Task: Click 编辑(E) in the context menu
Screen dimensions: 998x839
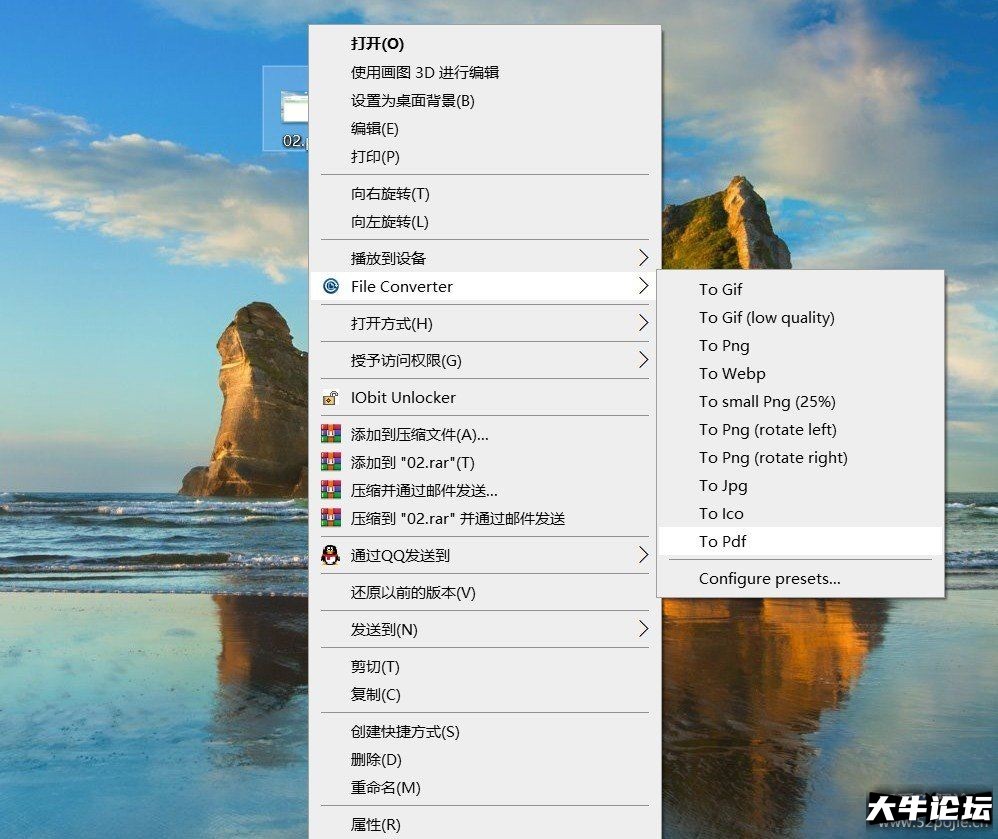Action: 485,129
